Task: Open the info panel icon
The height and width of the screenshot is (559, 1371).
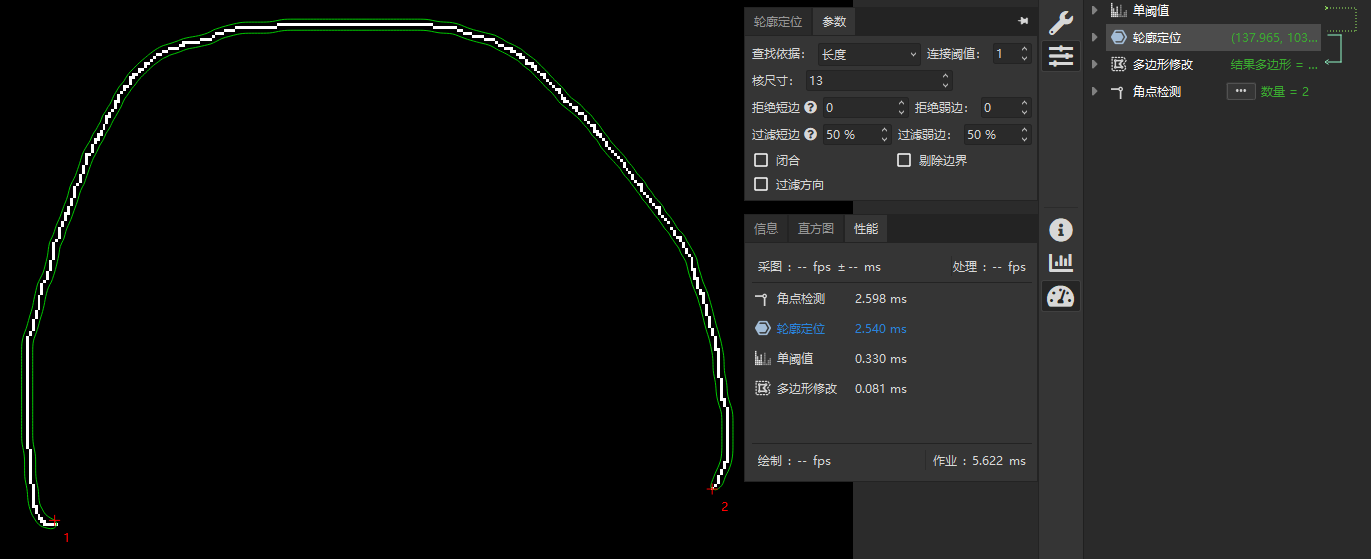Action: pyautogui.click(x=1060, y=230)
